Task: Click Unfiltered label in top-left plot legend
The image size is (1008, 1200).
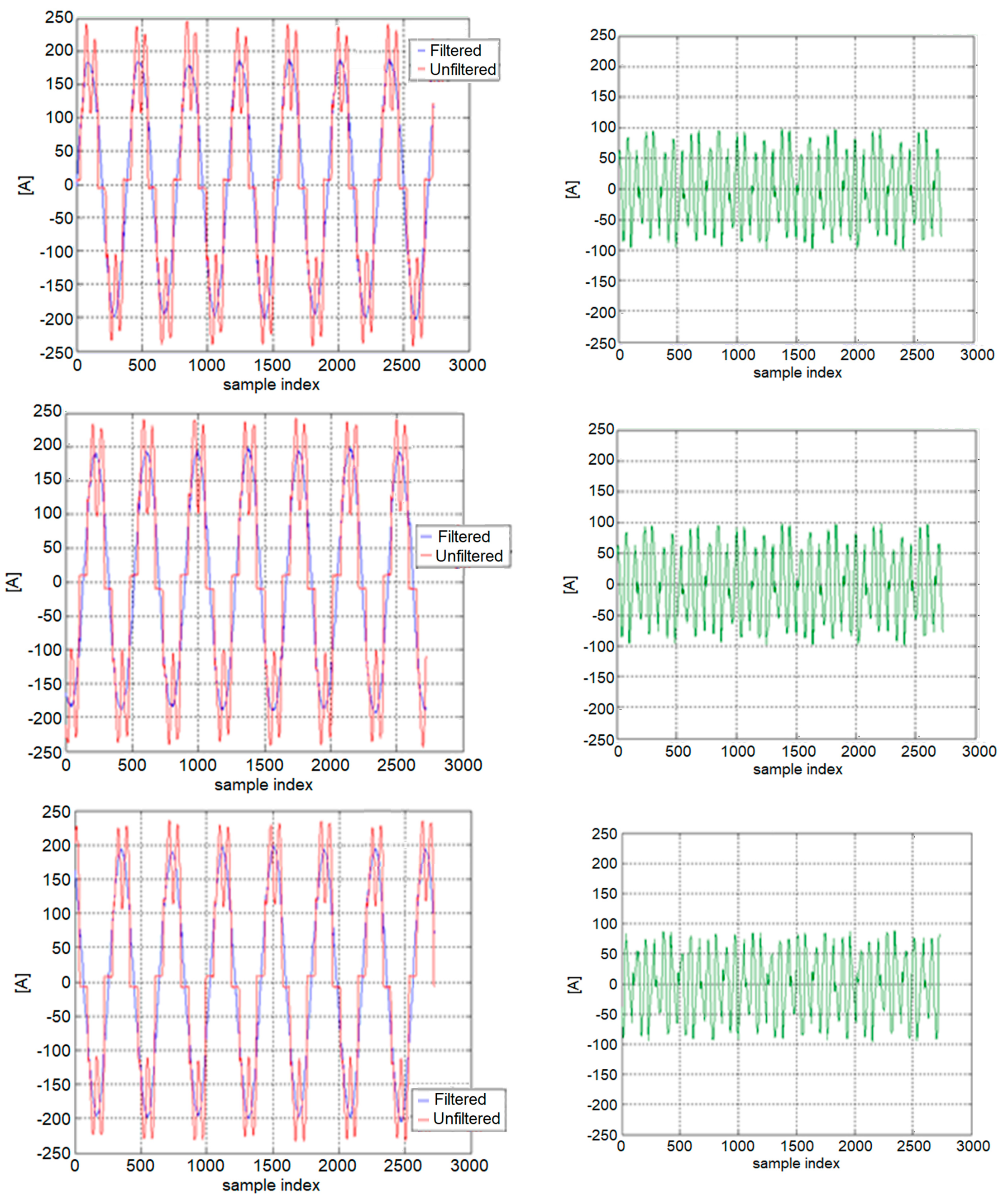Action: point(463,70)
